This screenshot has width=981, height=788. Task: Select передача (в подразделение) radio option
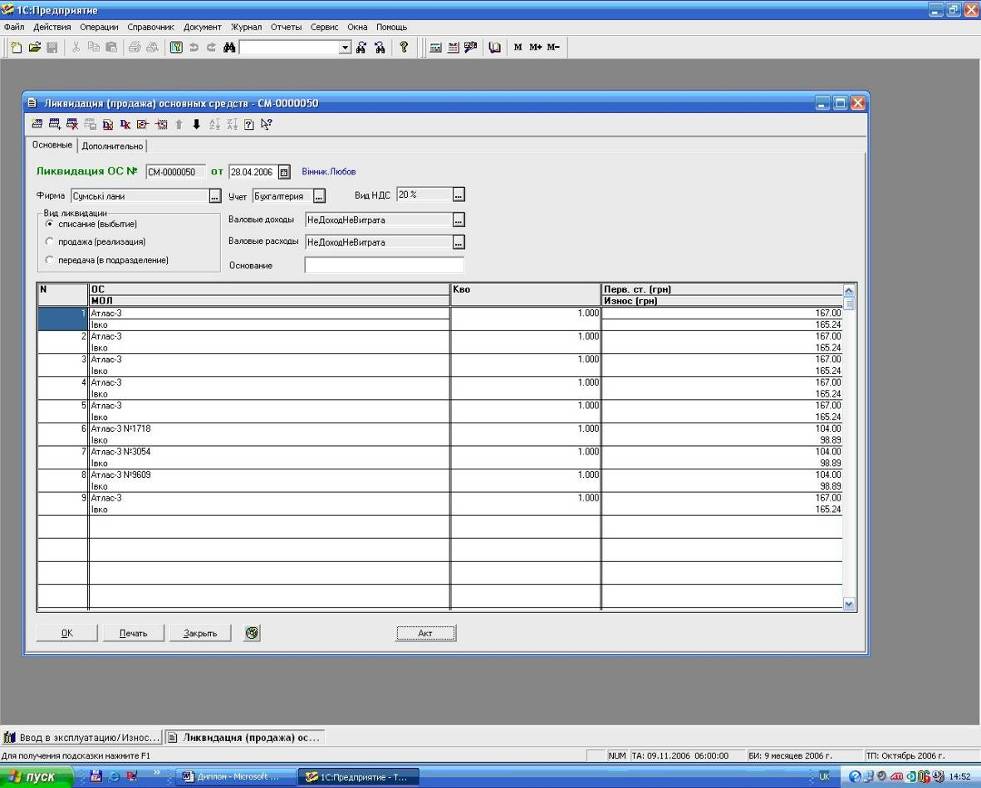coord(49,260)
